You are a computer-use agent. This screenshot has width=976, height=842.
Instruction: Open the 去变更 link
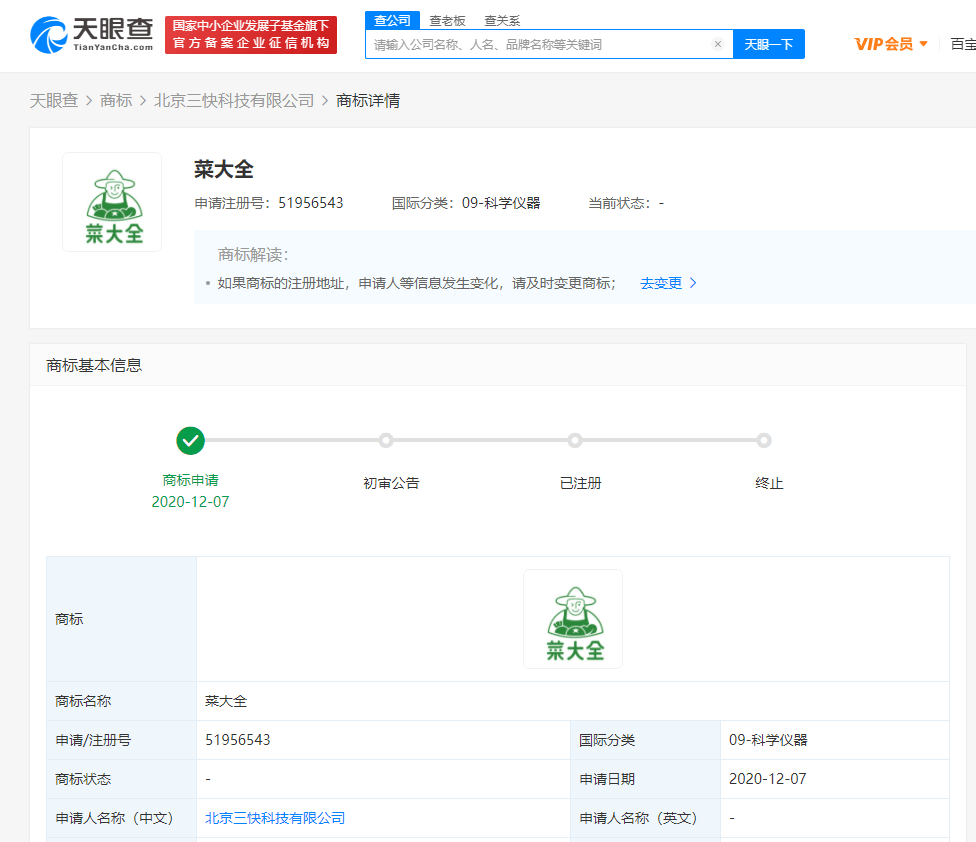point(661,283)
